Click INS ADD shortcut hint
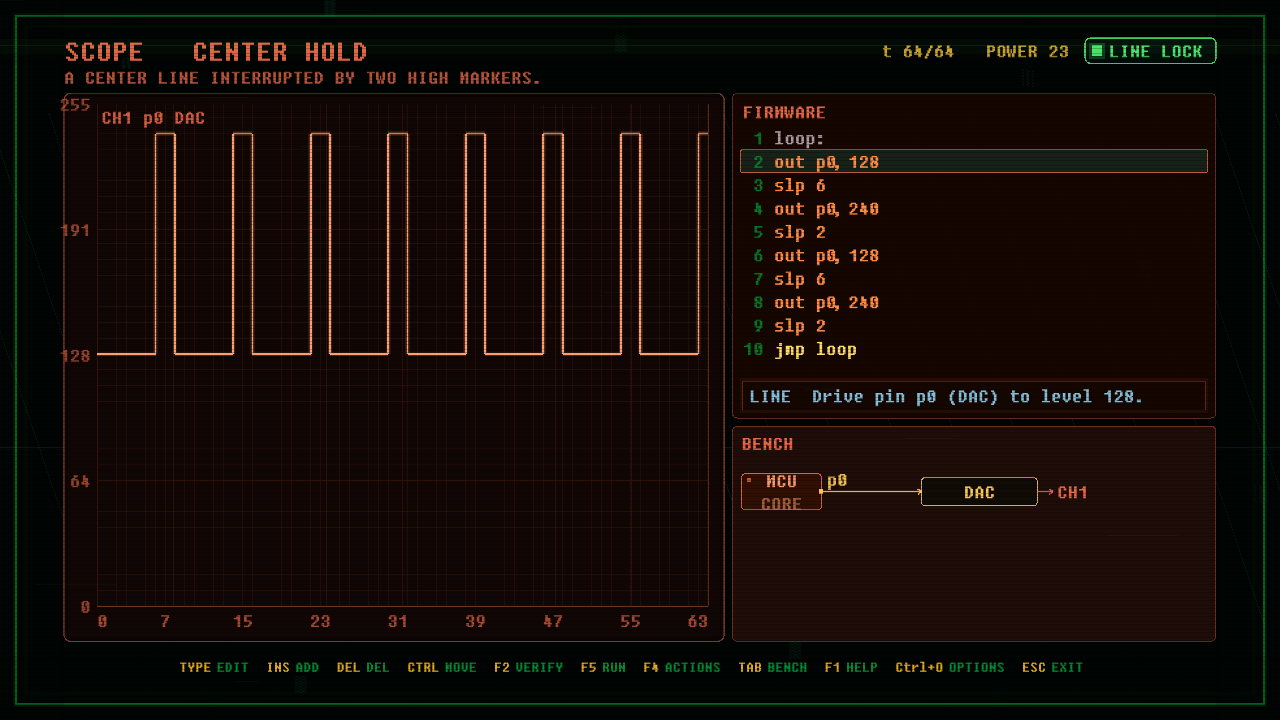 click(293, 667)
